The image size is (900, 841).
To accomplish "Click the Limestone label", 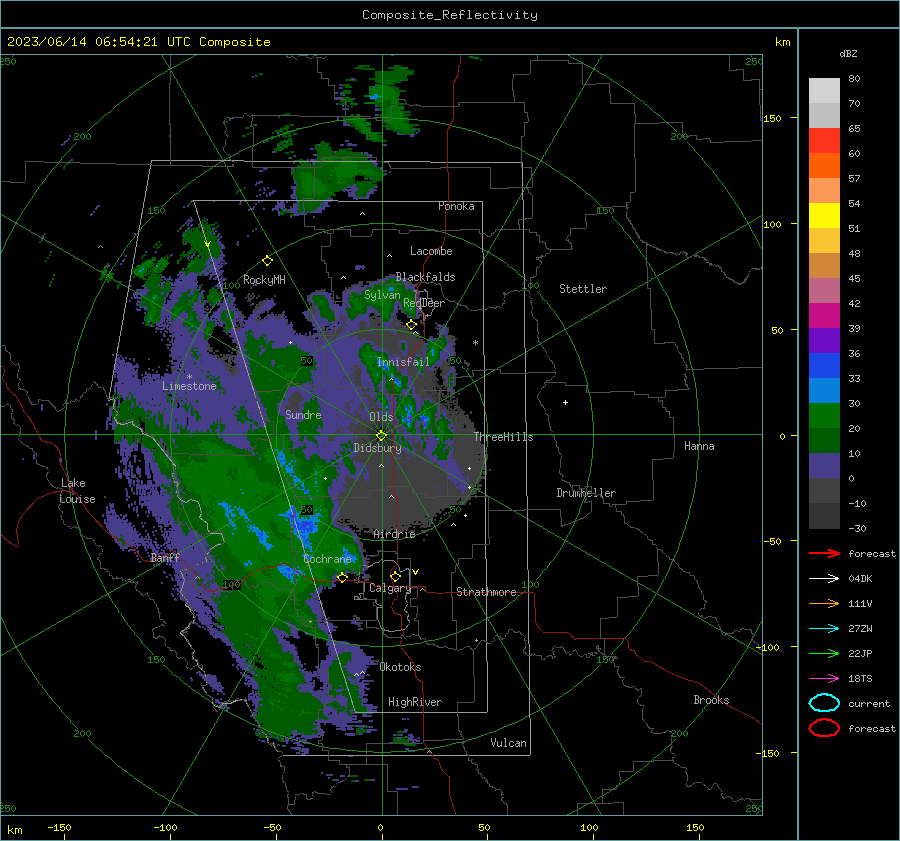I will [189, 386].
